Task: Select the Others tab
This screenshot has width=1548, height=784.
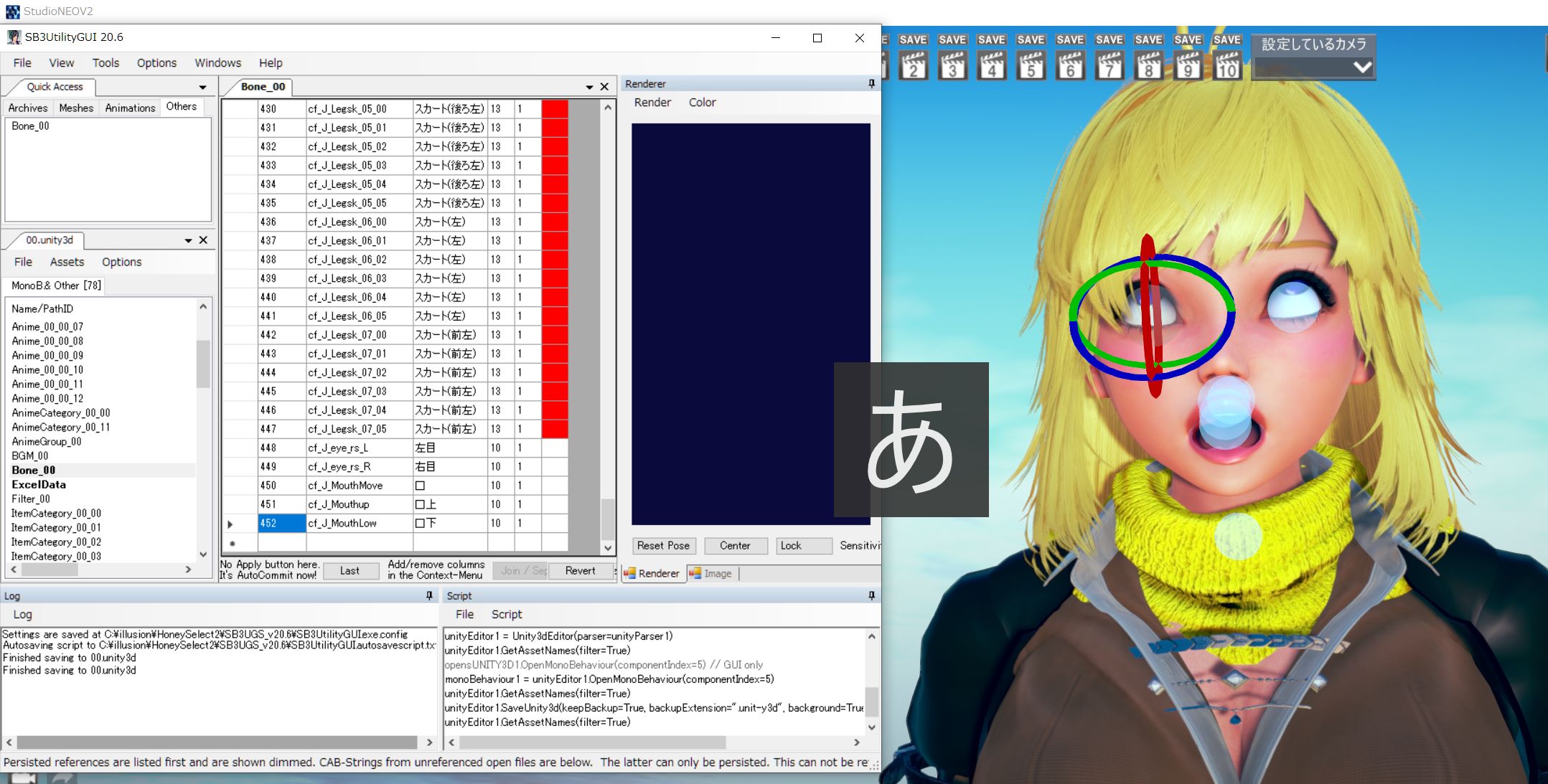Action: (182, 107)
